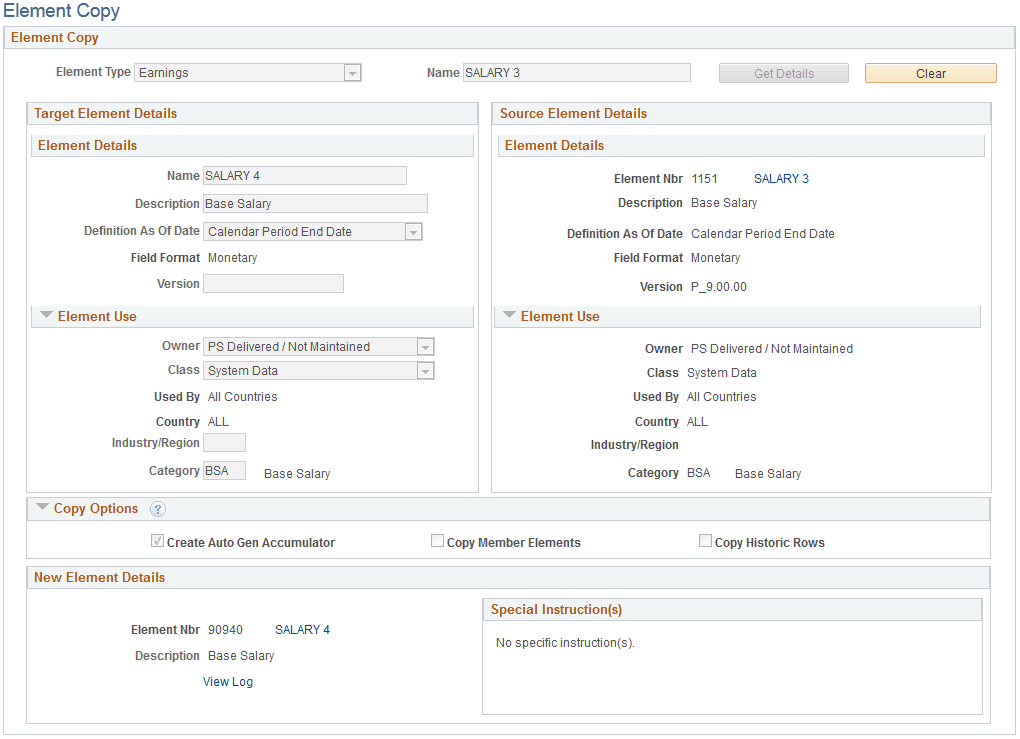Toggle Create Auto Gen Accumulator
The width and height of the screenshot is (1020, 739).
pos(157,540)
